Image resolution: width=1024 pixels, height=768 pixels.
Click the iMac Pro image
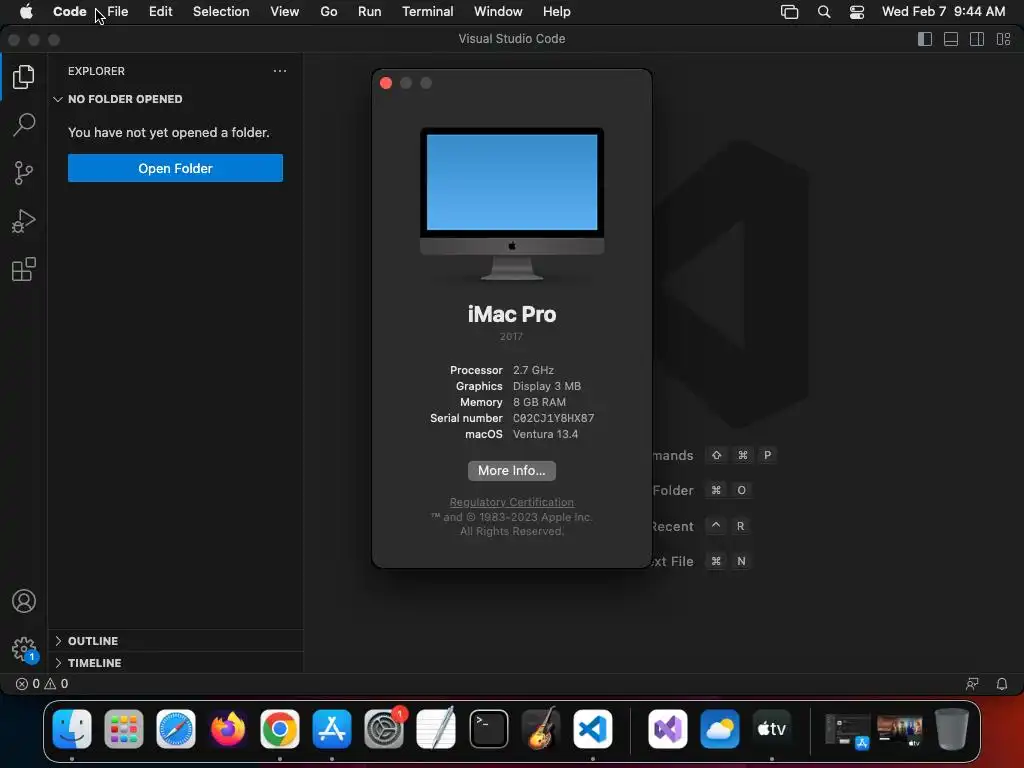pos(511,203)
